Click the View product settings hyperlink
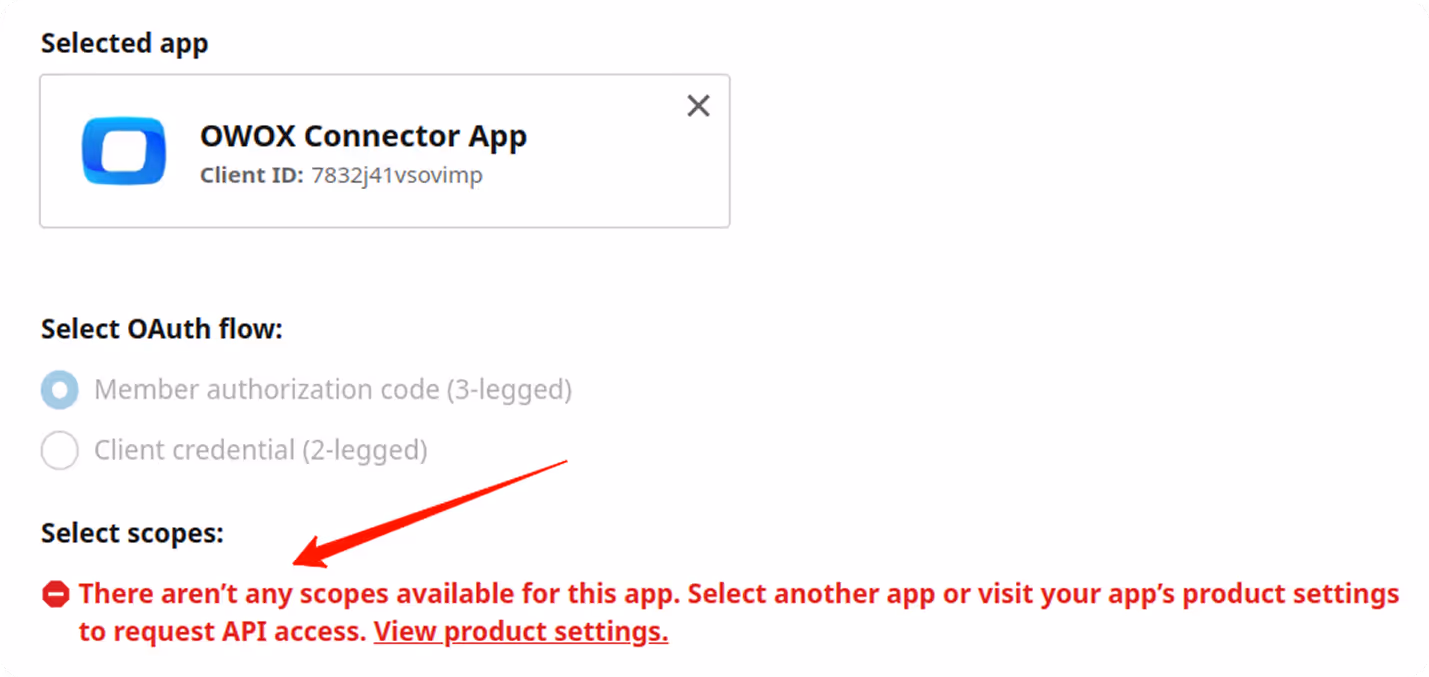The image size is (1429, 677). 520,631
